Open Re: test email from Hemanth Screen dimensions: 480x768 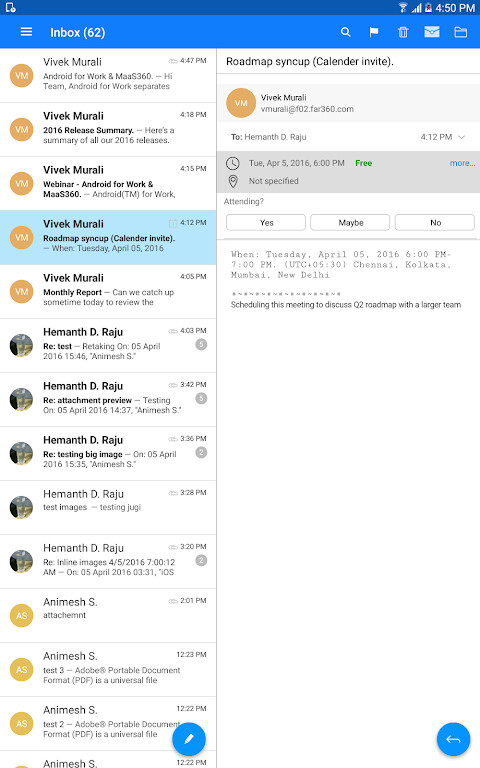pos(108,346)
